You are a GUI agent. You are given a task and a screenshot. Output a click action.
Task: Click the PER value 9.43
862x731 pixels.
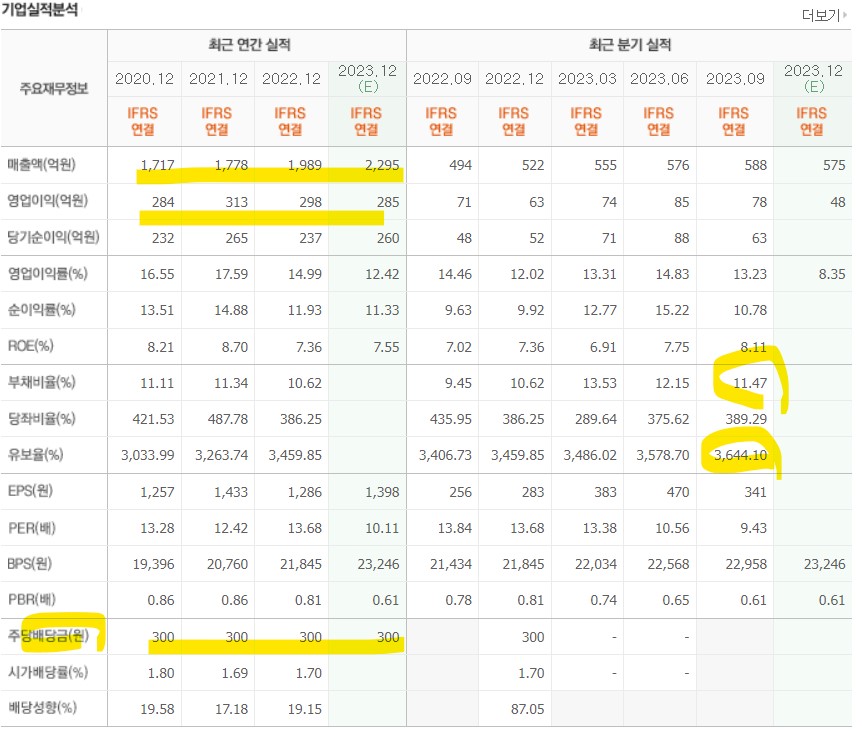tap(753, 529)
